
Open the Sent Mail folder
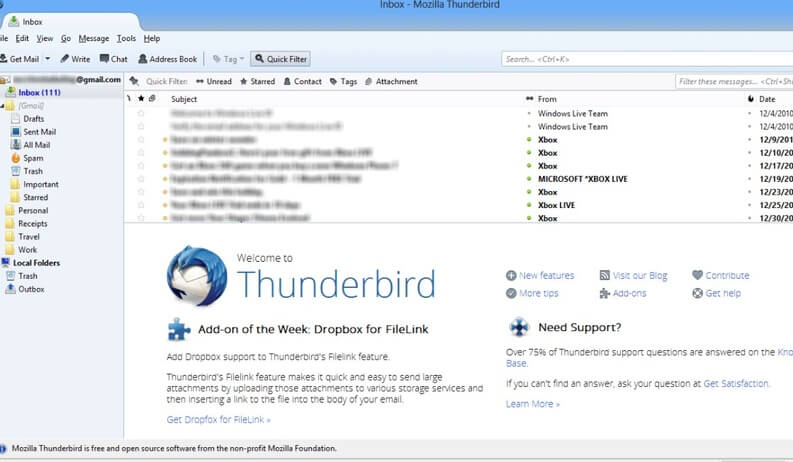click(x=39, y=132)
